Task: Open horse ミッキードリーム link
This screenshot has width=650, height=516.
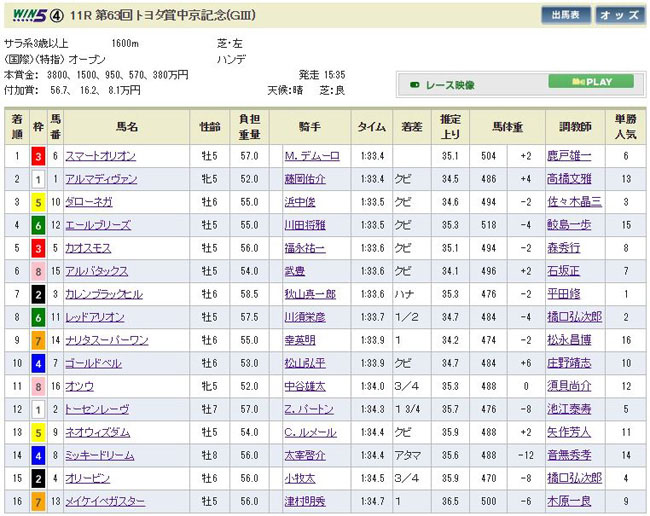Action: point(108,455)
